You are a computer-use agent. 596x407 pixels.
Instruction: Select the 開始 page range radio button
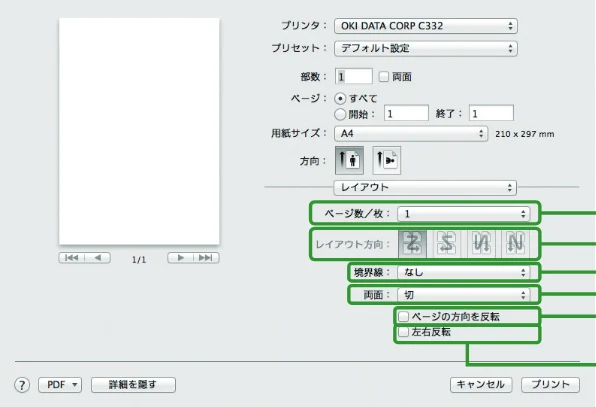340,114
